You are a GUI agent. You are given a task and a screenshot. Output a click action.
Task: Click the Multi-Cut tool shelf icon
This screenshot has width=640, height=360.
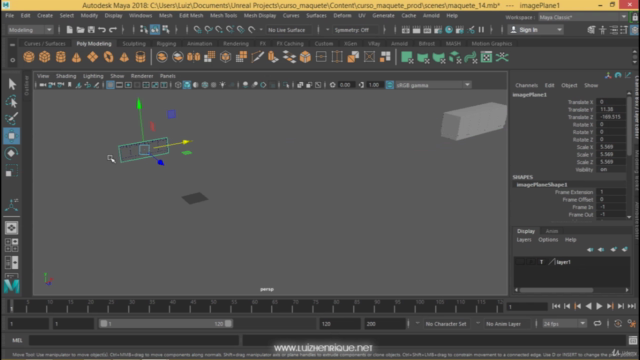pyautogui.click(x=257, y=57)
